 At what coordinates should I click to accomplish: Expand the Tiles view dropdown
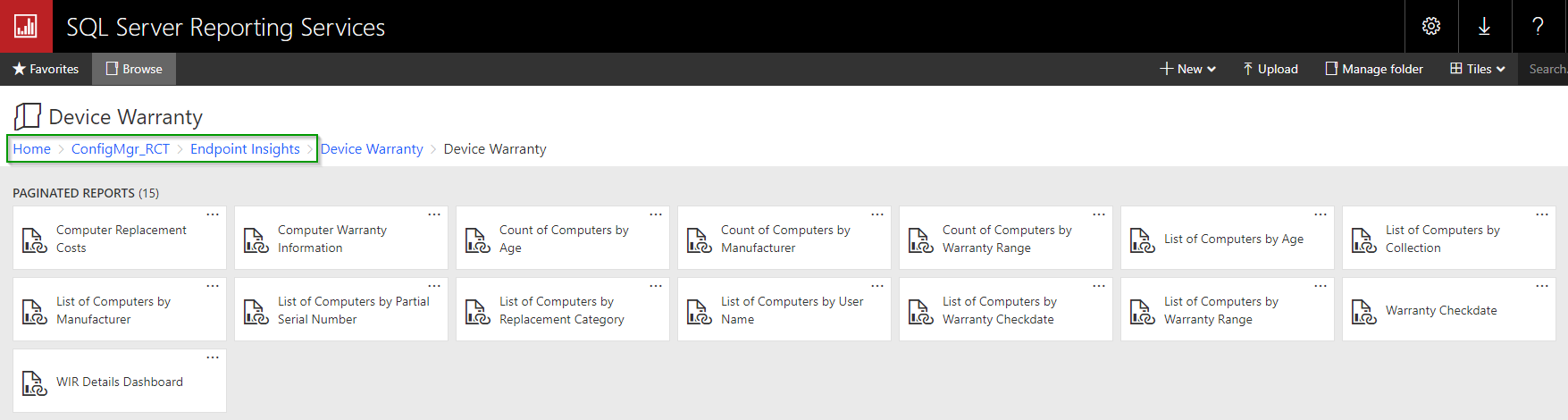1478,69
